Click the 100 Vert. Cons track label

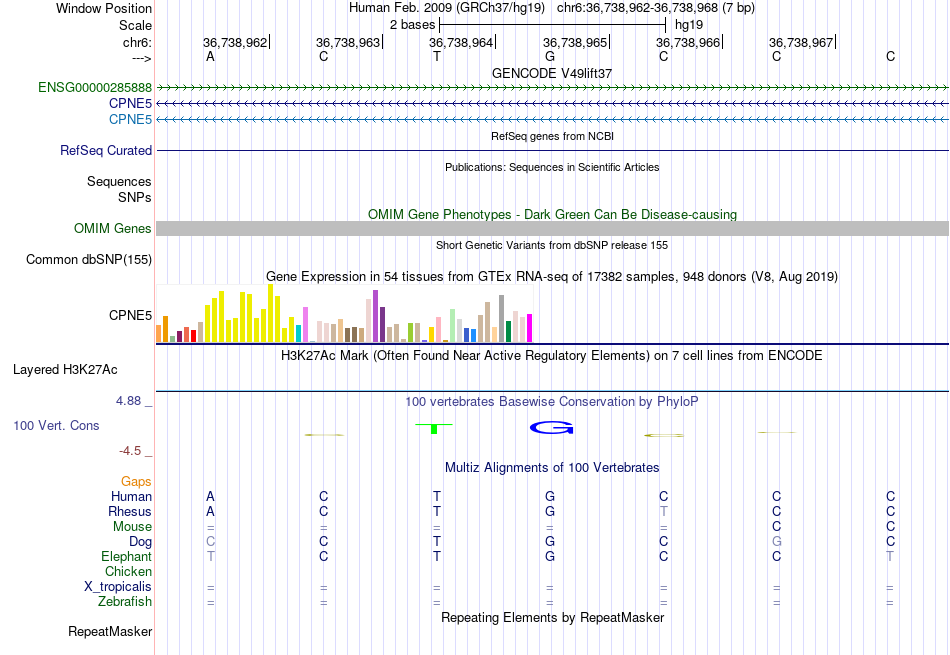click(x=56, y=425)
